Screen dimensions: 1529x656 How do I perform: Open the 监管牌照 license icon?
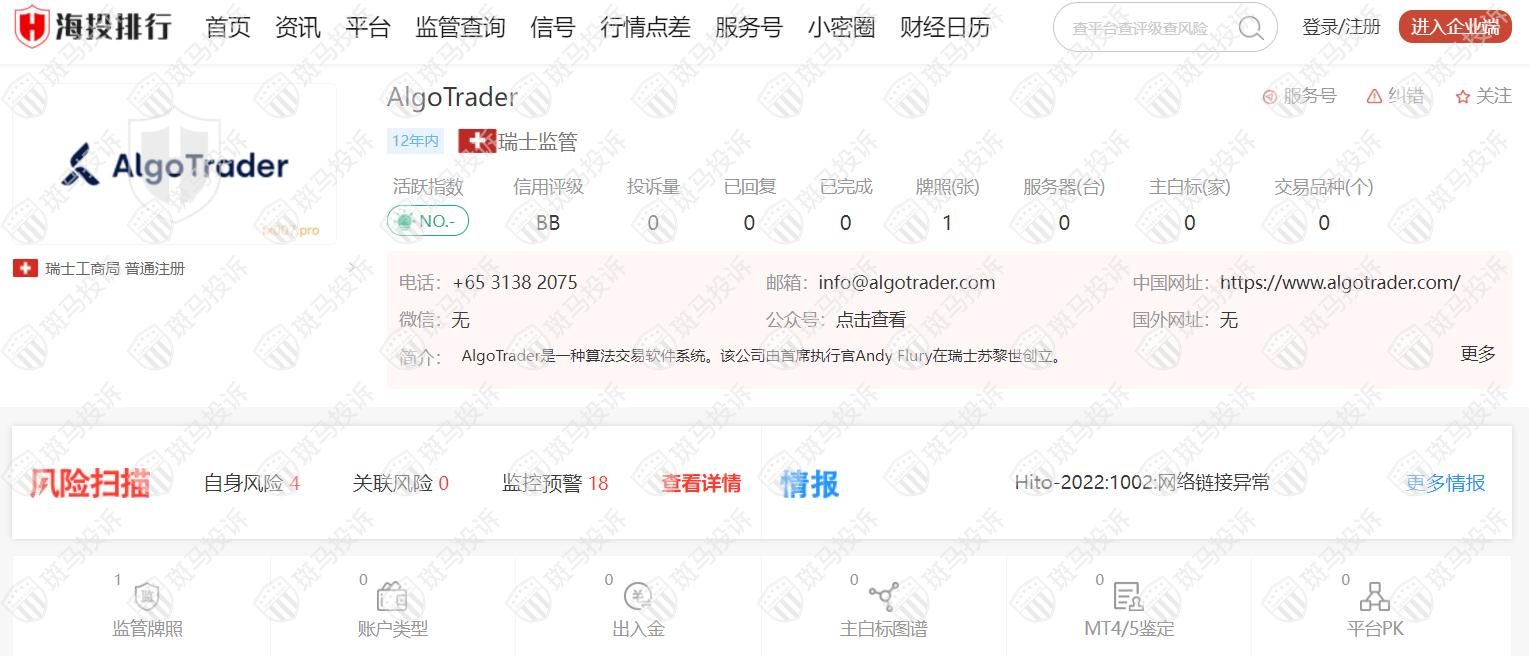coord(147,598)
